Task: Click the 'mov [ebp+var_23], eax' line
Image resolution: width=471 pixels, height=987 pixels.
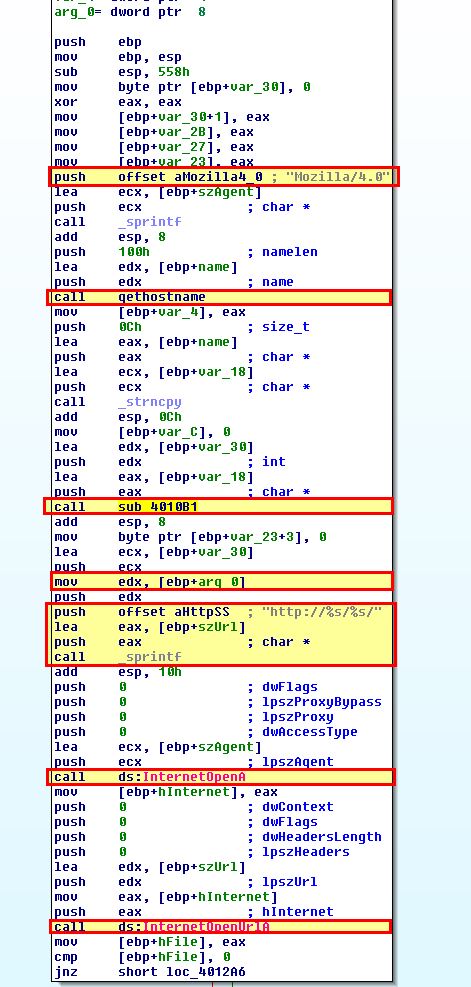Action: click(x=154, y=162)
